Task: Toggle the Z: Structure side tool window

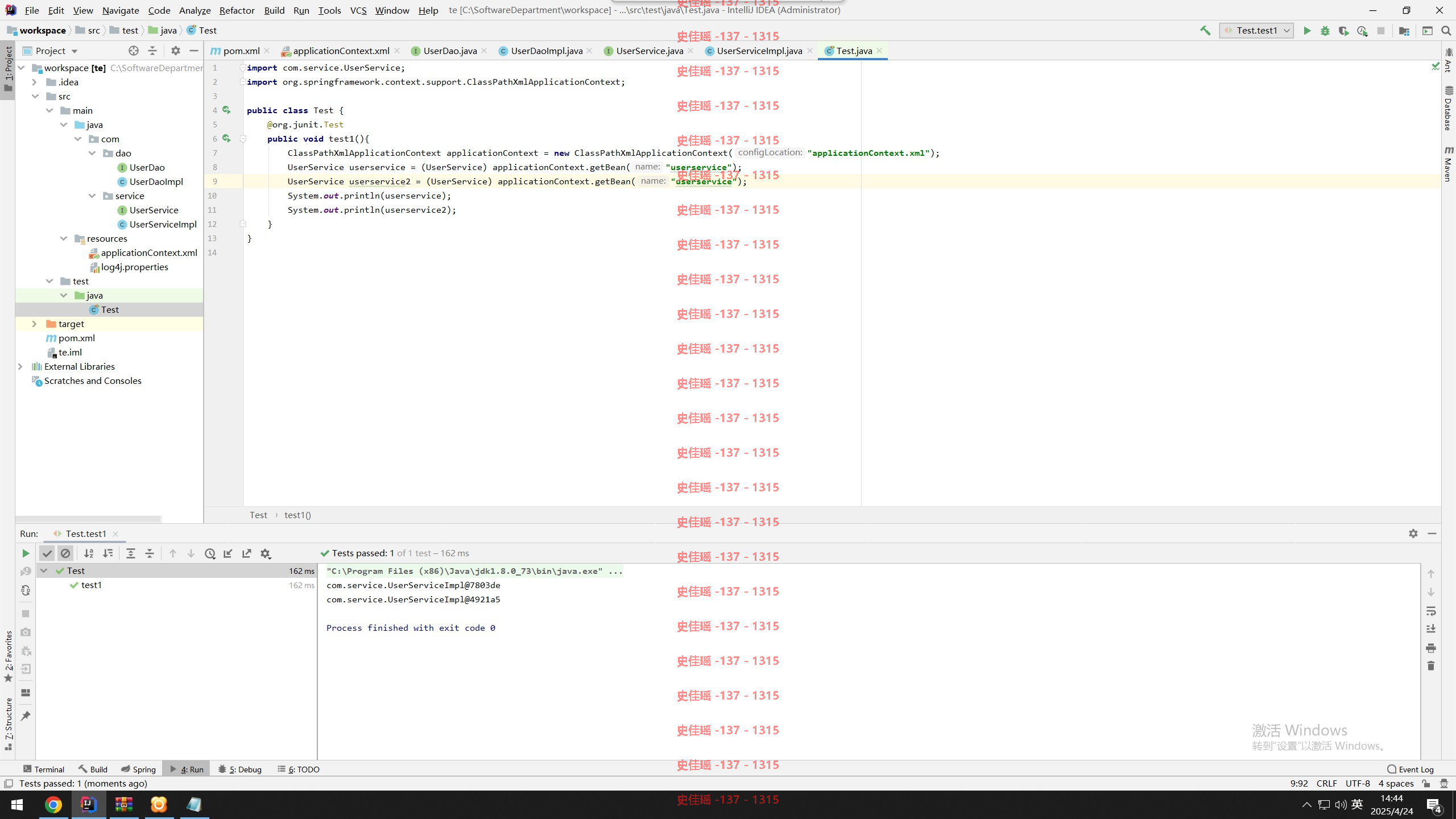Action: pyautogui.click(x=8, y=723)
